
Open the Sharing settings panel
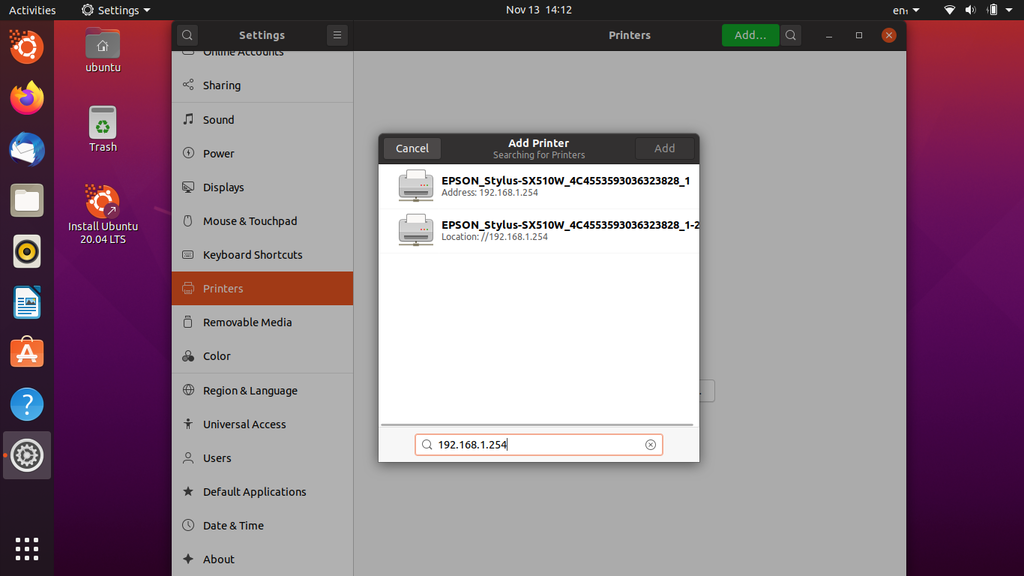coord(263,86)
